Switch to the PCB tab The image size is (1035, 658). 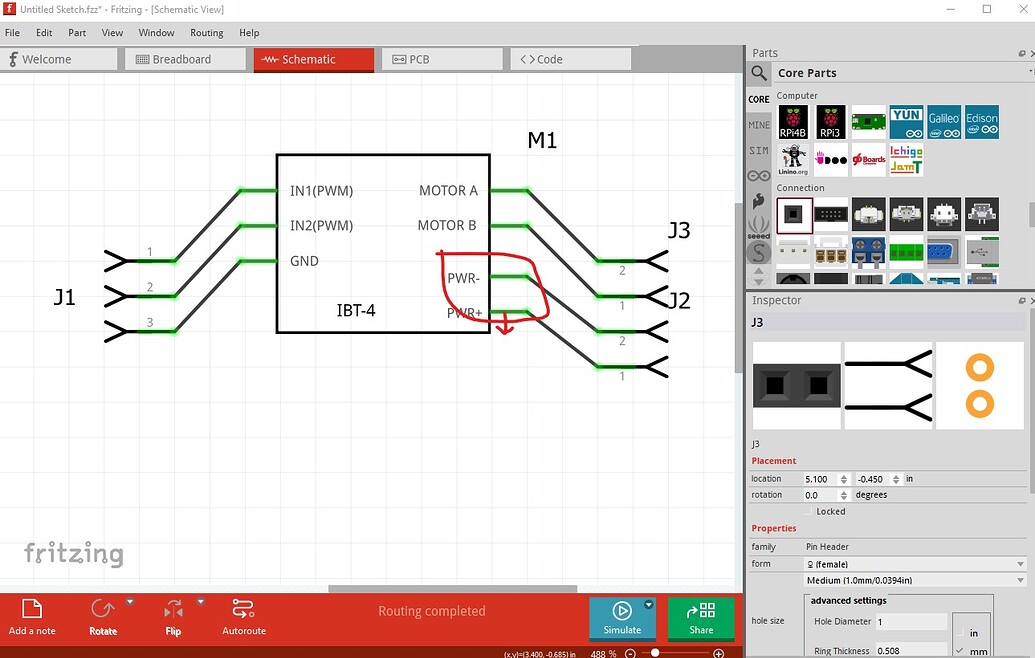442,59
